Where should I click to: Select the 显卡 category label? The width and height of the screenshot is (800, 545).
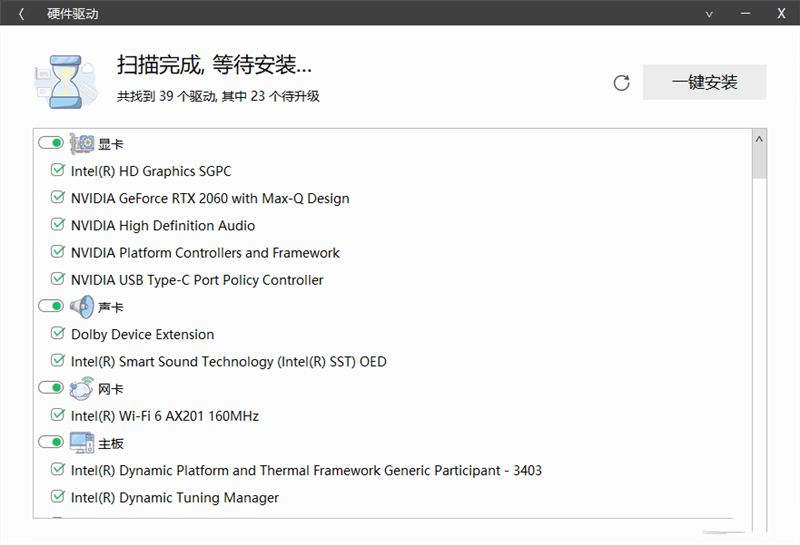111,144
